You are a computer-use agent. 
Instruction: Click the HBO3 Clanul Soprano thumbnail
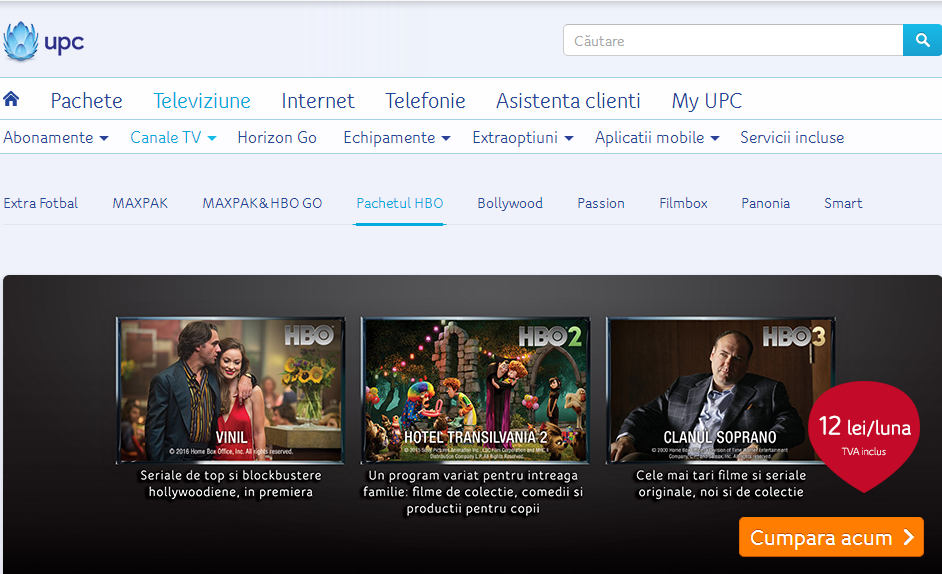point(720,391)
